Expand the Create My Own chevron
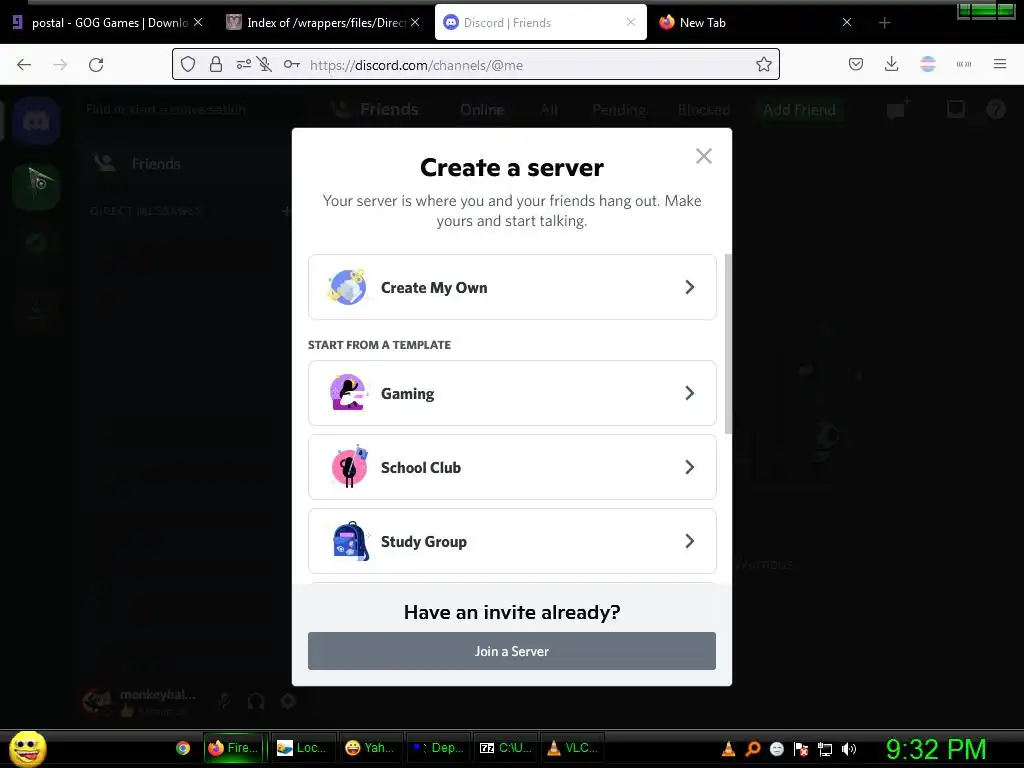The width and height of the screenshot is (1024, 768). (690, 287)
